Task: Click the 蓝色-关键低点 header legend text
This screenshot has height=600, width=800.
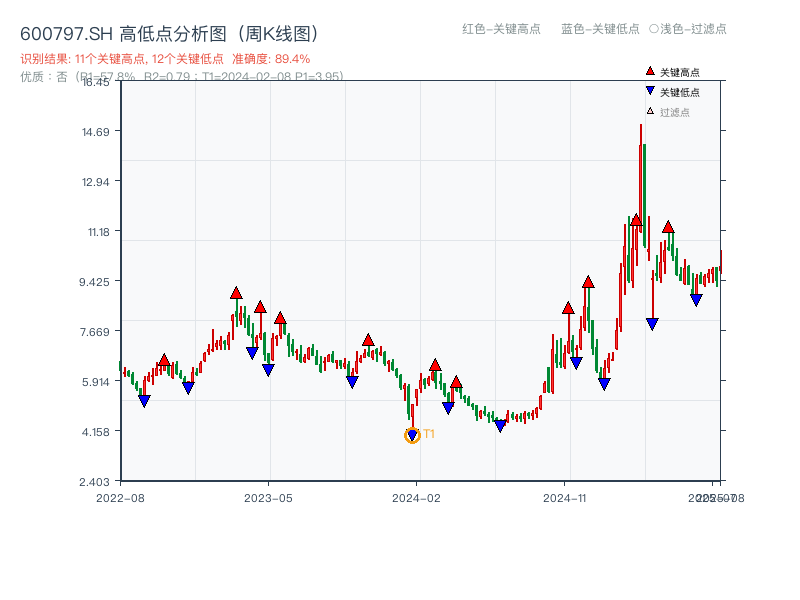Action: tap(600, 29)
